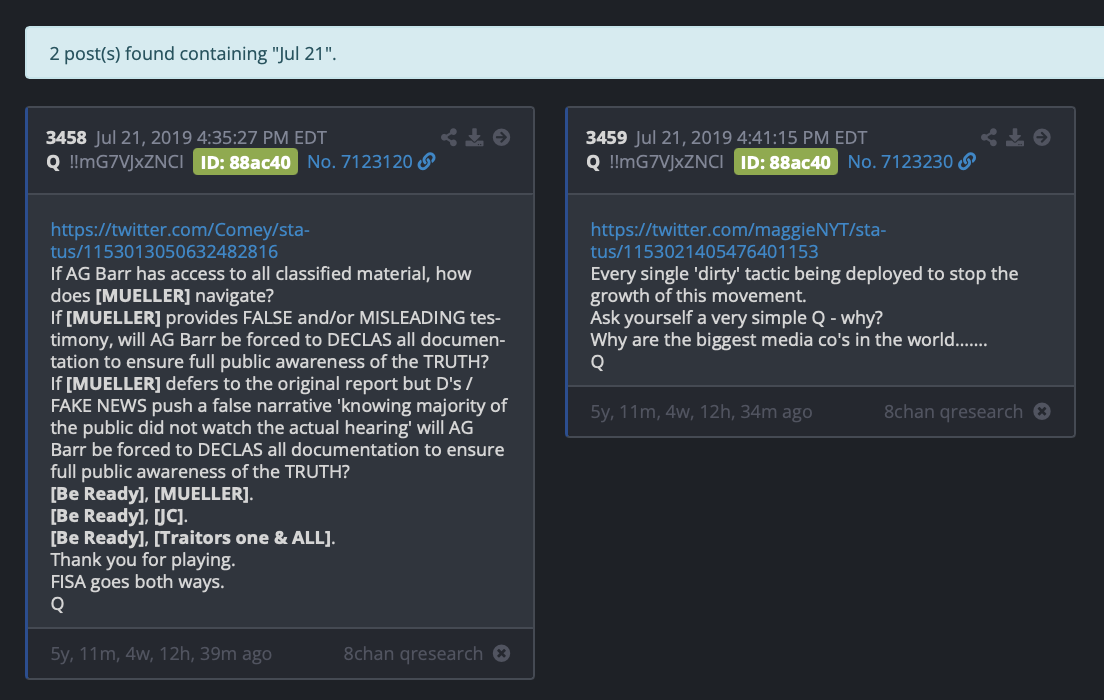1104x700 pixels.
Task: Click post number 3458 heading
Action: point(66,137)
